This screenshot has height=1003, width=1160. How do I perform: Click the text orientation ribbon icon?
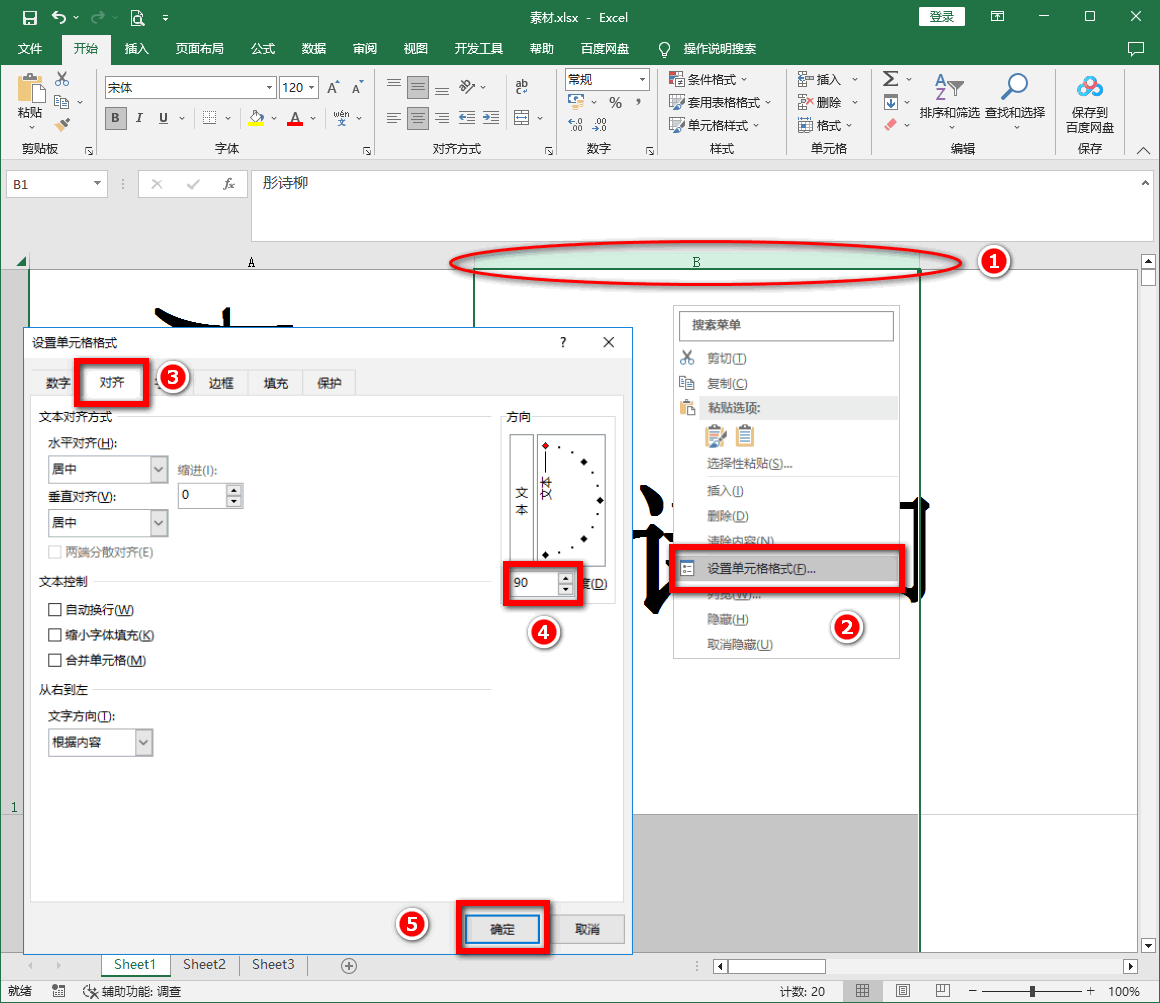click(x=467, y=87)
